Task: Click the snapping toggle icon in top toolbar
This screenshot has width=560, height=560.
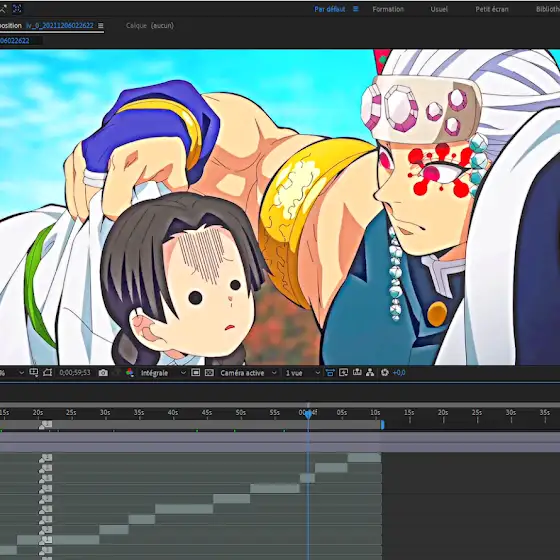Action: point(17,9)
